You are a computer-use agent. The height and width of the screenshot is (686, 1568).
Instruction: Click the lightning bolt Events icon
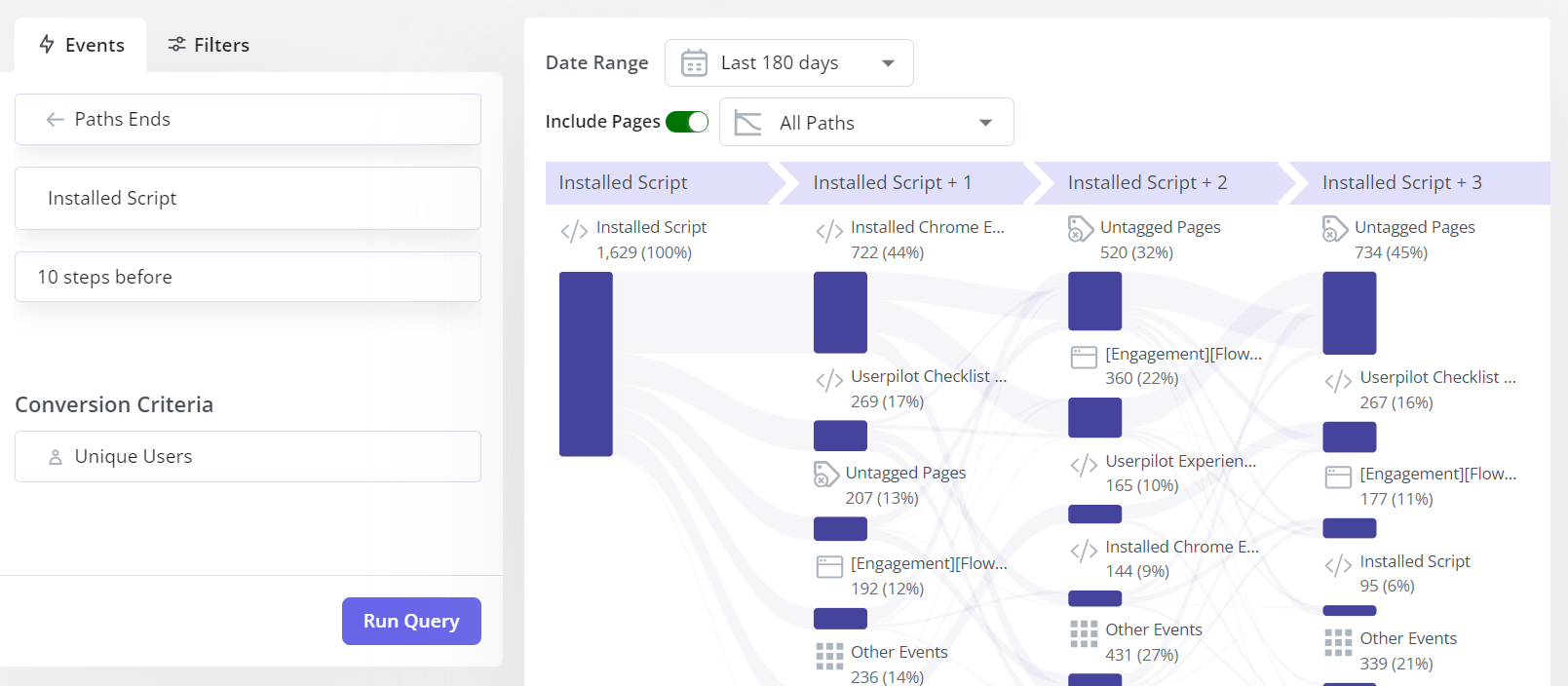47,44
